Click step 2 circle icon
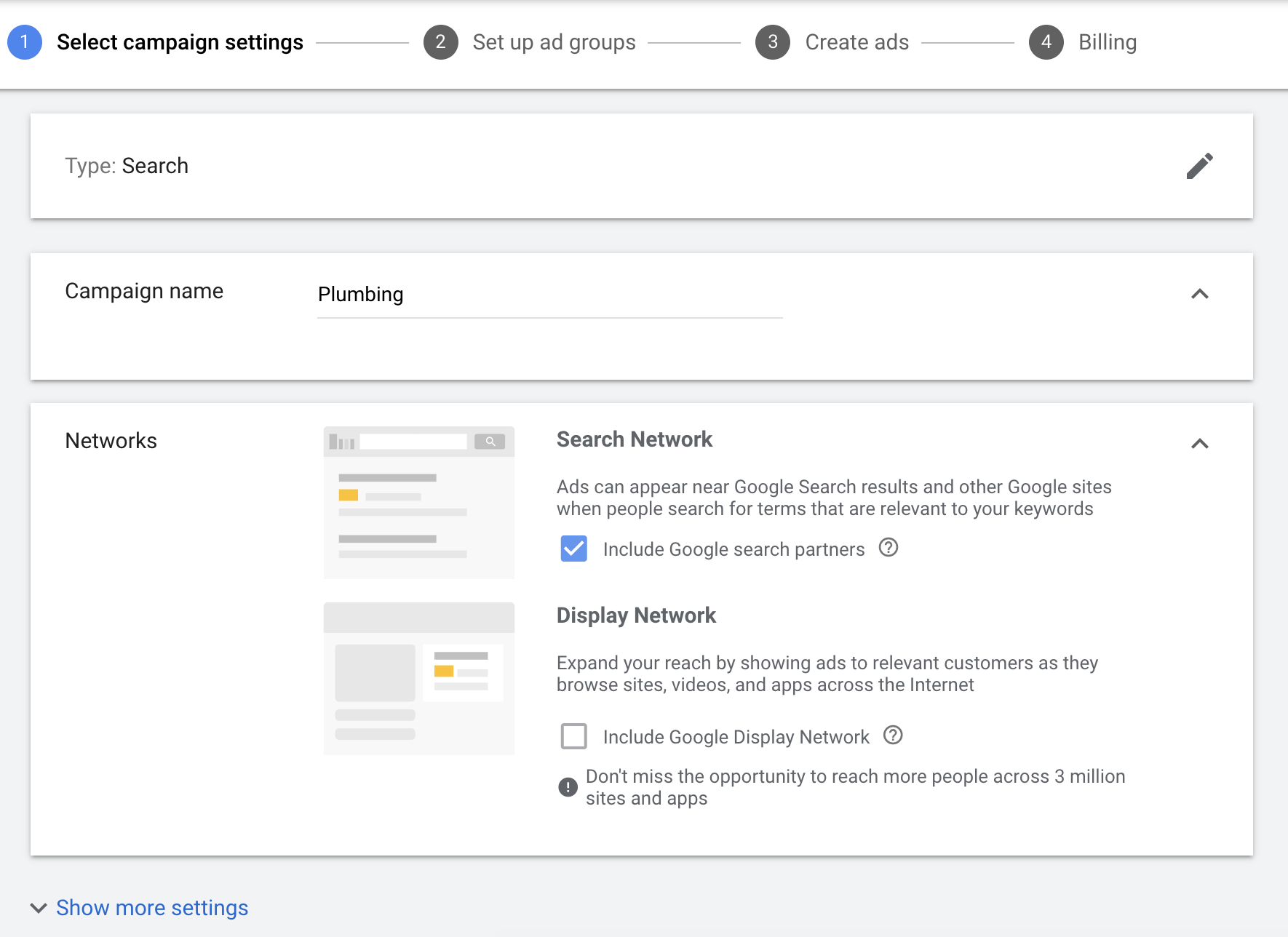This screenshot has height=937, width=1288. [x=441, y=42]
